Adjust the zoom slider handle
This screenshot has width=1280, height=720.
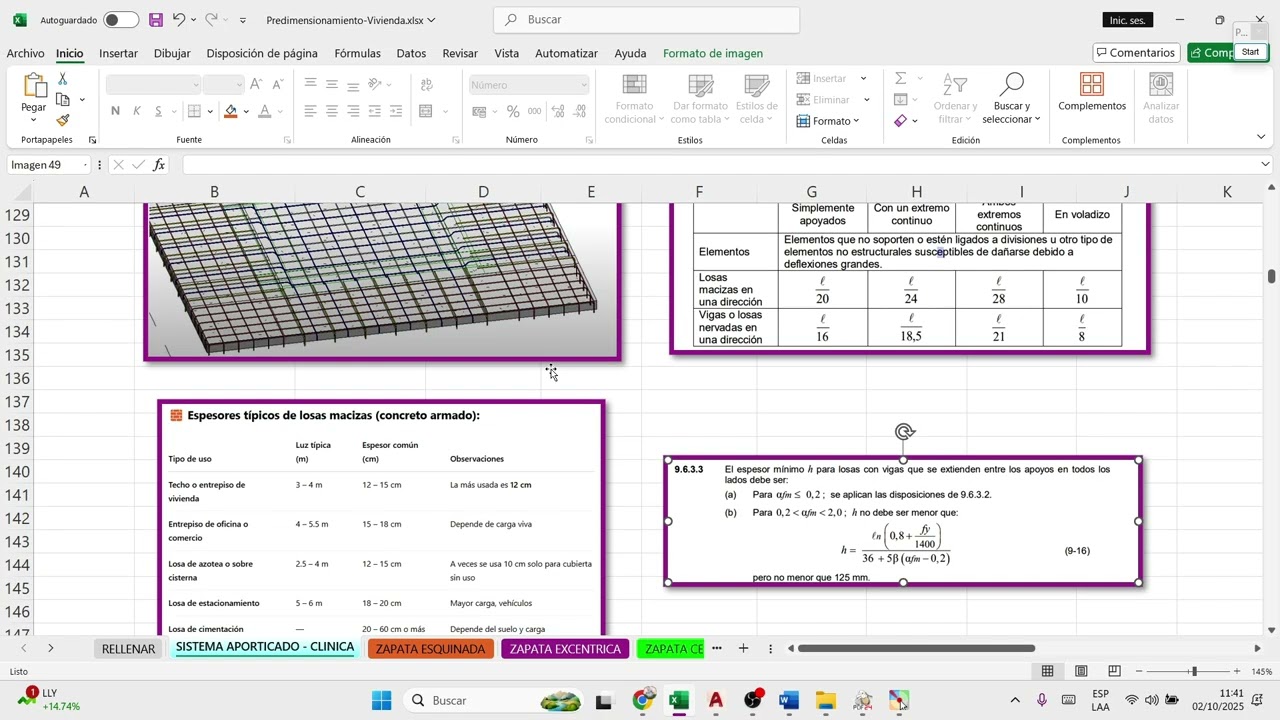[x=1193, y=671]
